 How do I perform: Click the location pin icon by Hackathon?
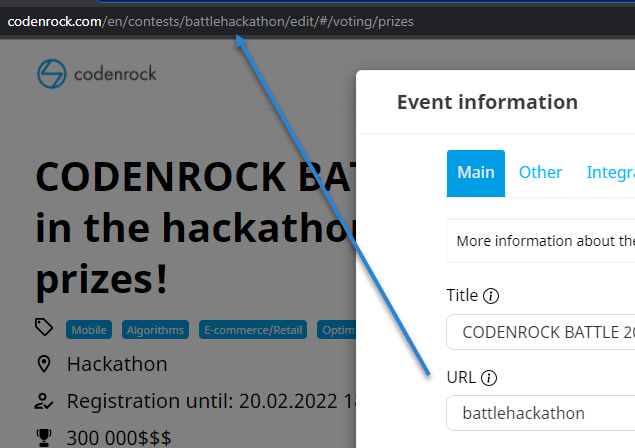click(44, 364)
